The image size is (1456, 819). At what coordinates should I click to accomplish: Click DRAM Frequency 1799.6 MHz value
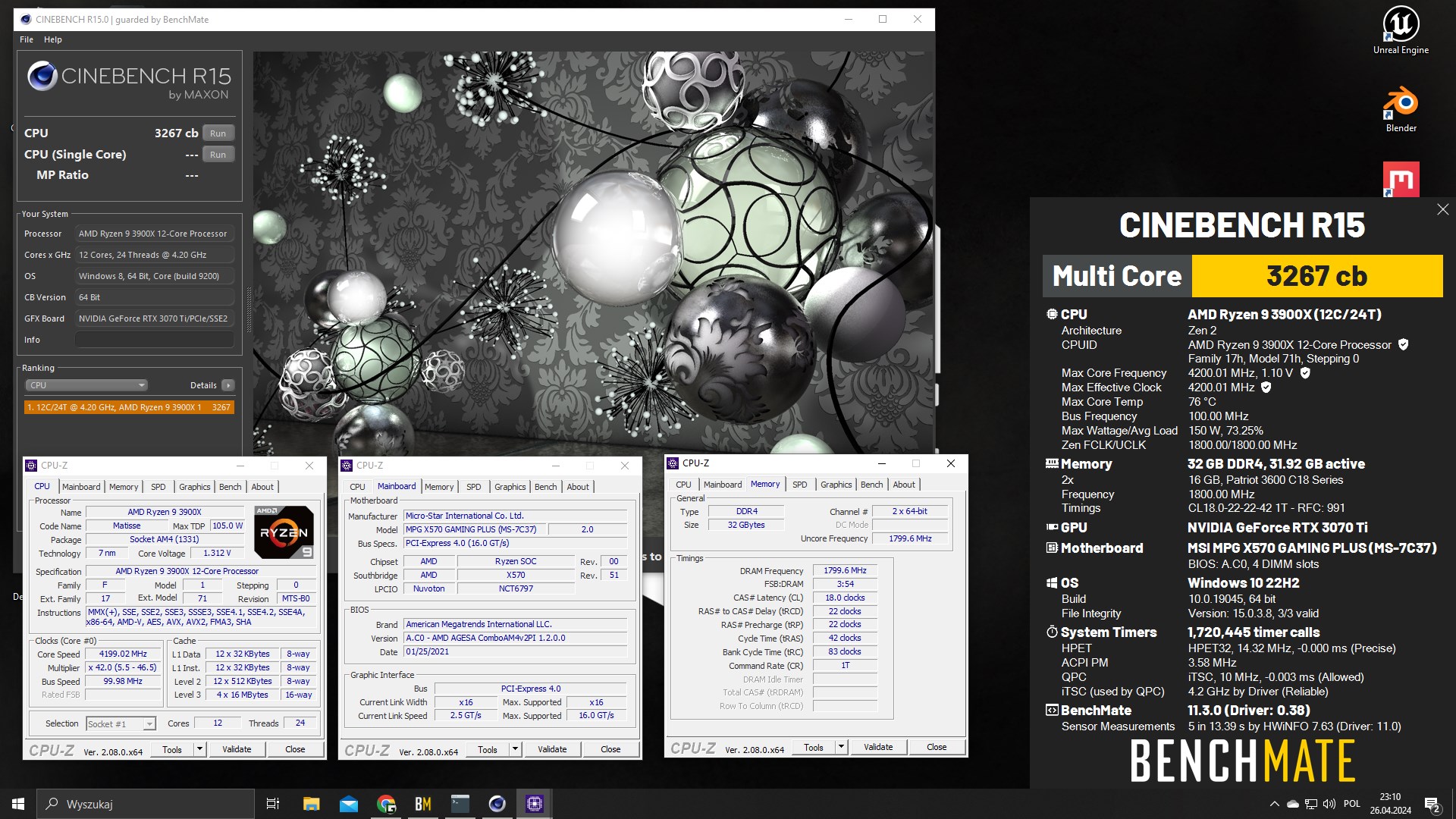(x=845, y=571)
